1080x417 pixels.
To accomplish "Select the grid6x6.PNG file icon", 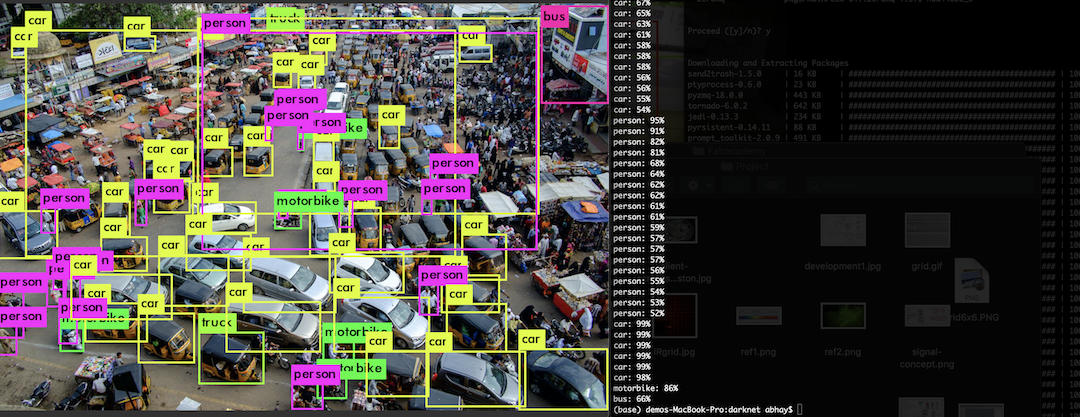I will [971, 281].
